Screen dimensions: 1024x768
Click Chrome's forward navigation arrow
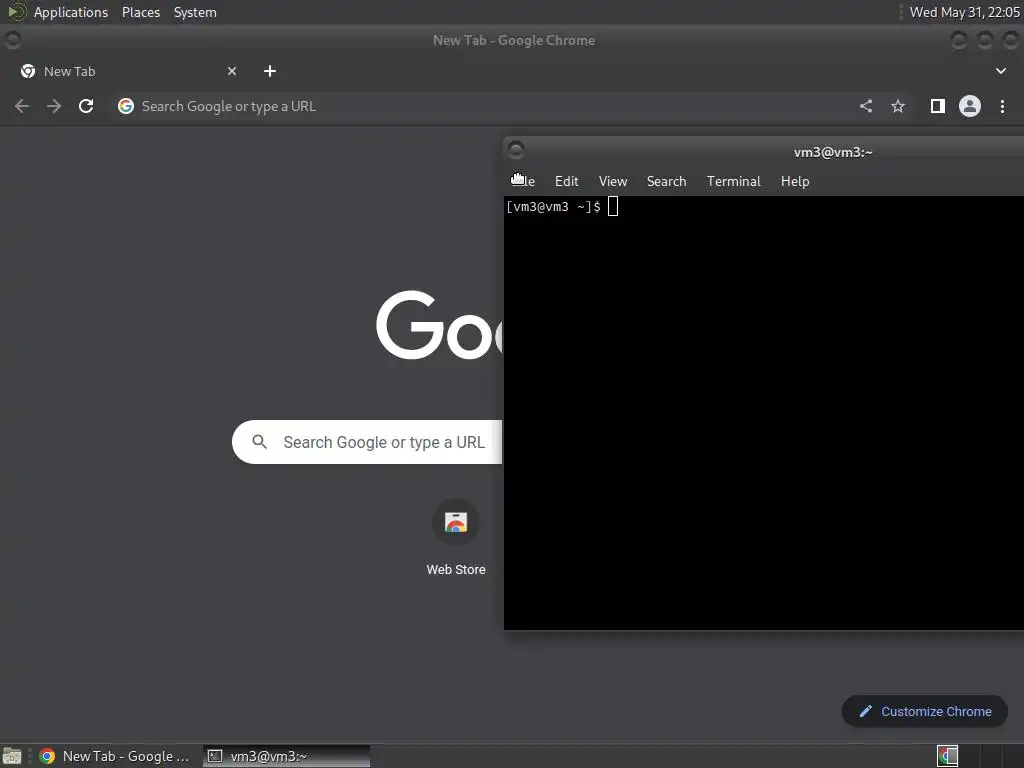tap(54, 106)
